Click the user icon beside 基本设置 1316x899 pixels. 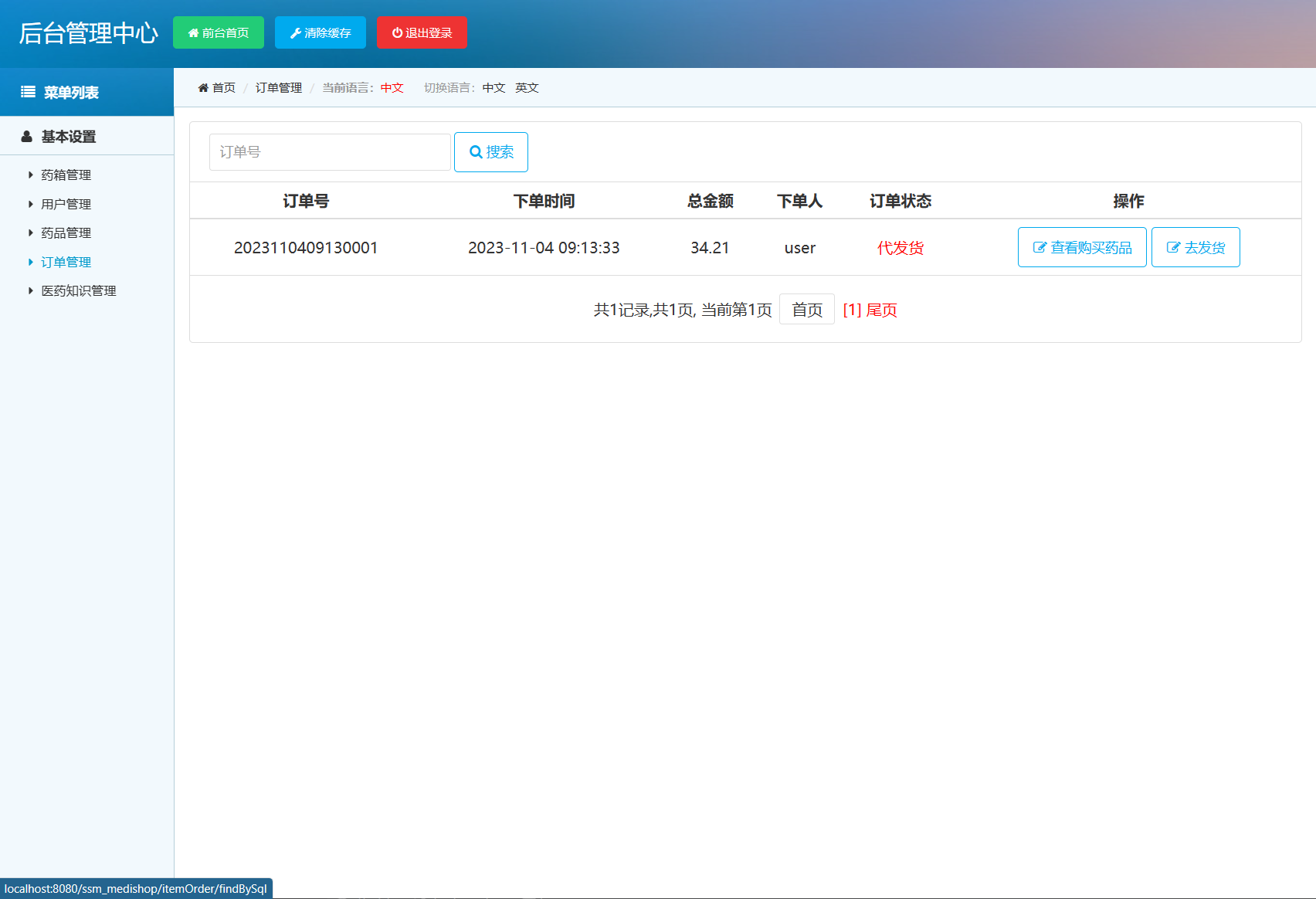click(25, 136)
